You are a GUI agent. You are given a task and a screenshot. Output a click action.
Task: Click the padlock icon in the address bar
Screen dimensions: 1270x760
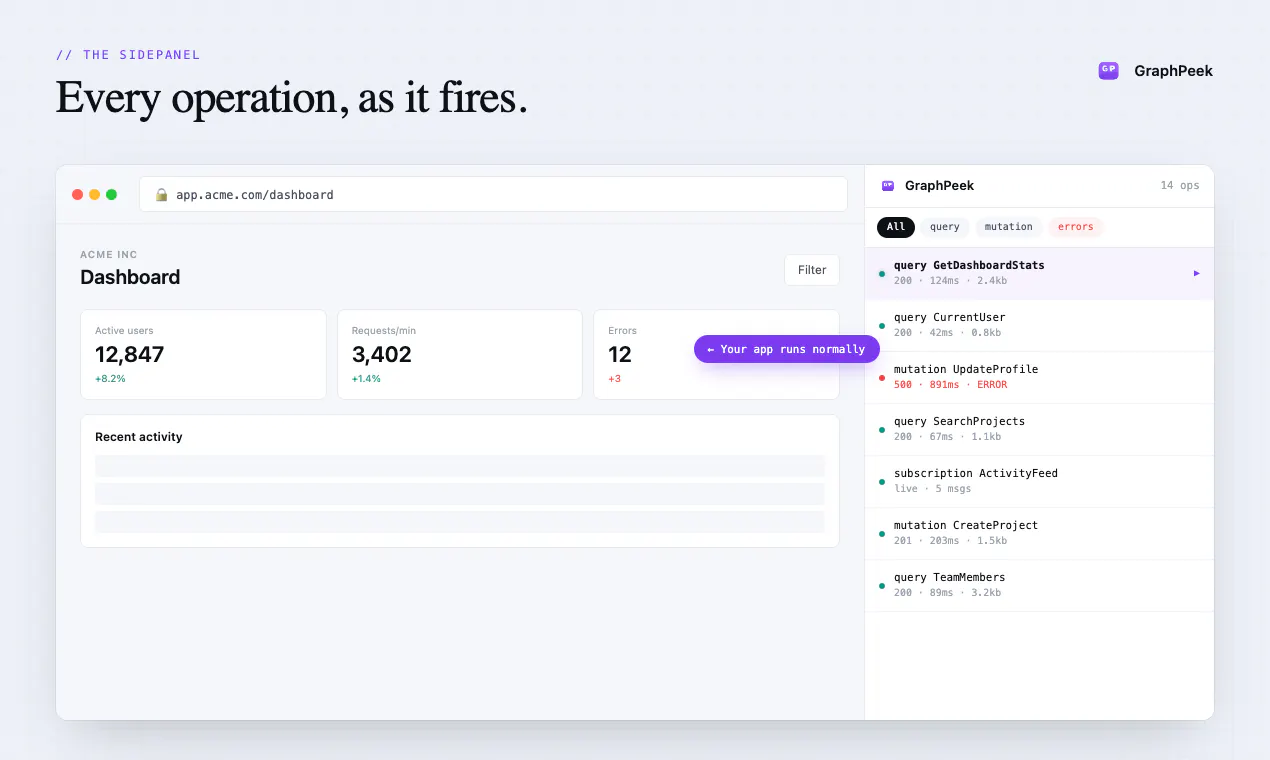click(161, 194)
